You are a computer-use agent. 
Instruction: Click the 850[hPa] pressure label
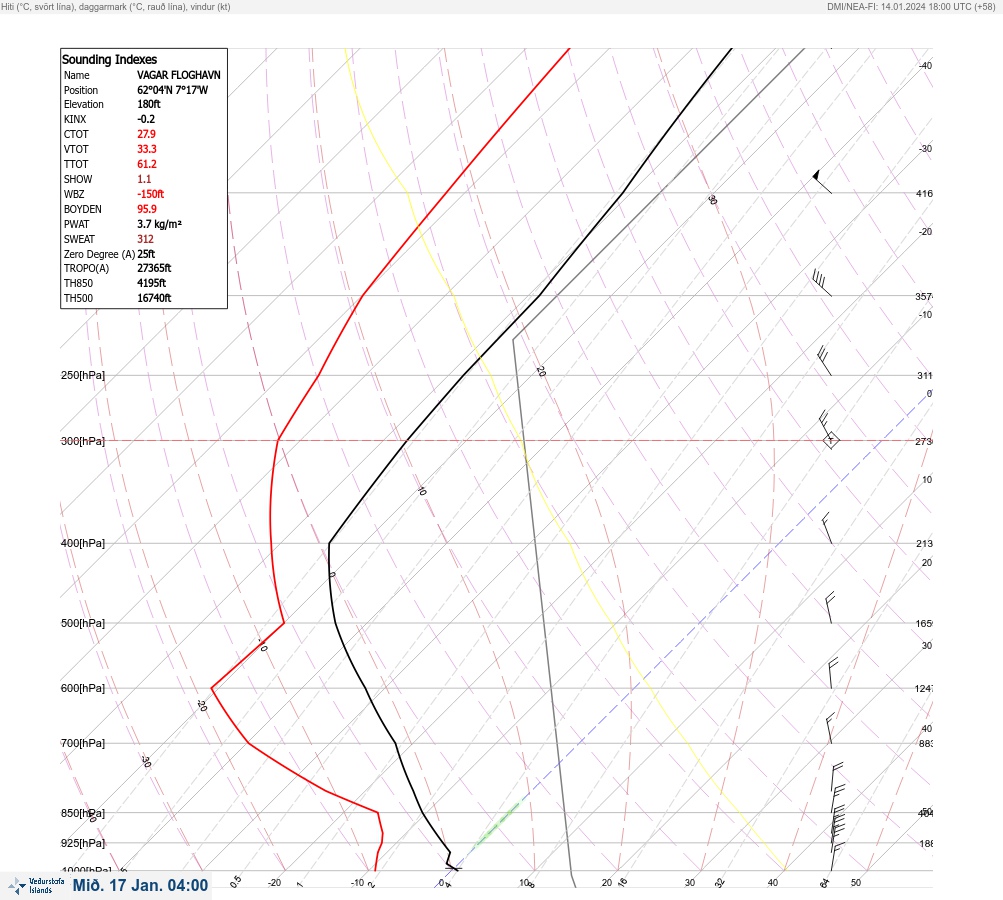pyautogui.click(x=83, y=814)
